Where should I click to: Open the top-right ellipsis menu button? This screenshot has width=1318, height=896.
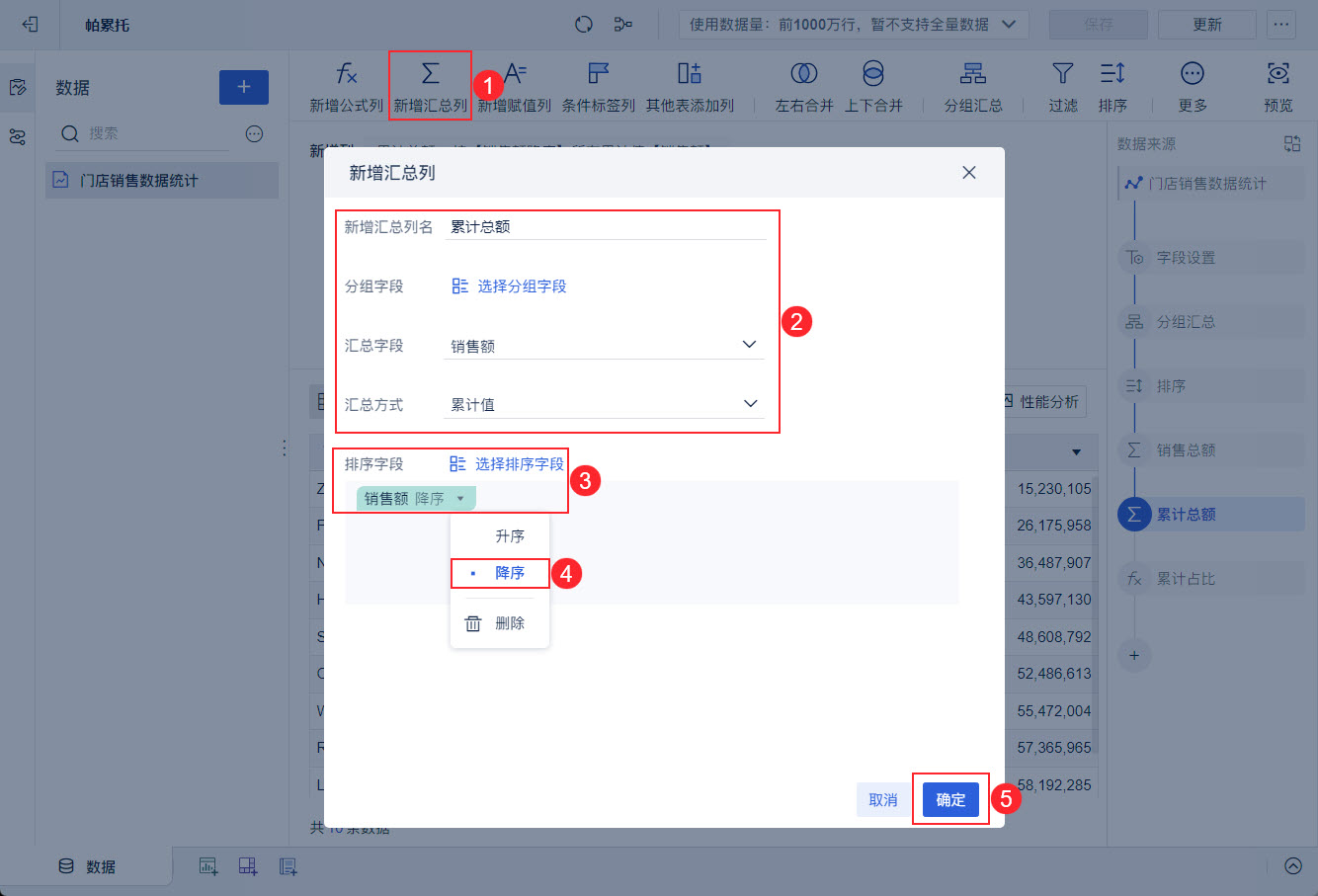(x=1281, y=24)
